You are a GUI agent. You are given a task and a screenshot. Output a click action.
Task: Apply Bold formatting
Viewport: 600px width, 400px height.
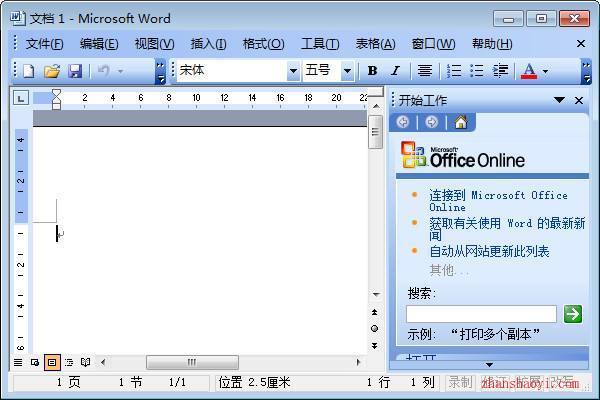point(372,70)
